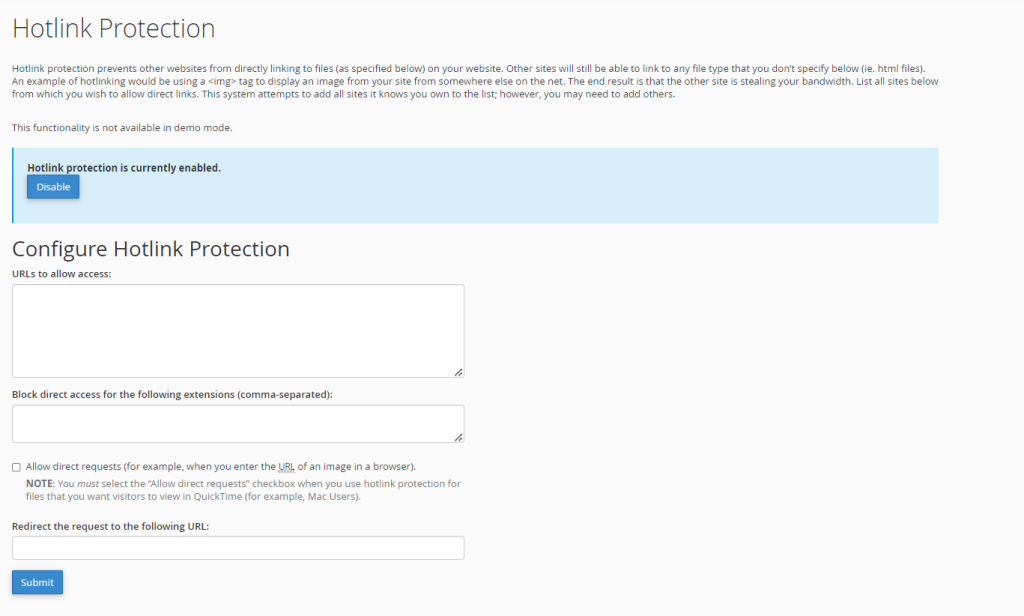Select 'Hotlink protection is currently enabled.' text

point(124,168)
